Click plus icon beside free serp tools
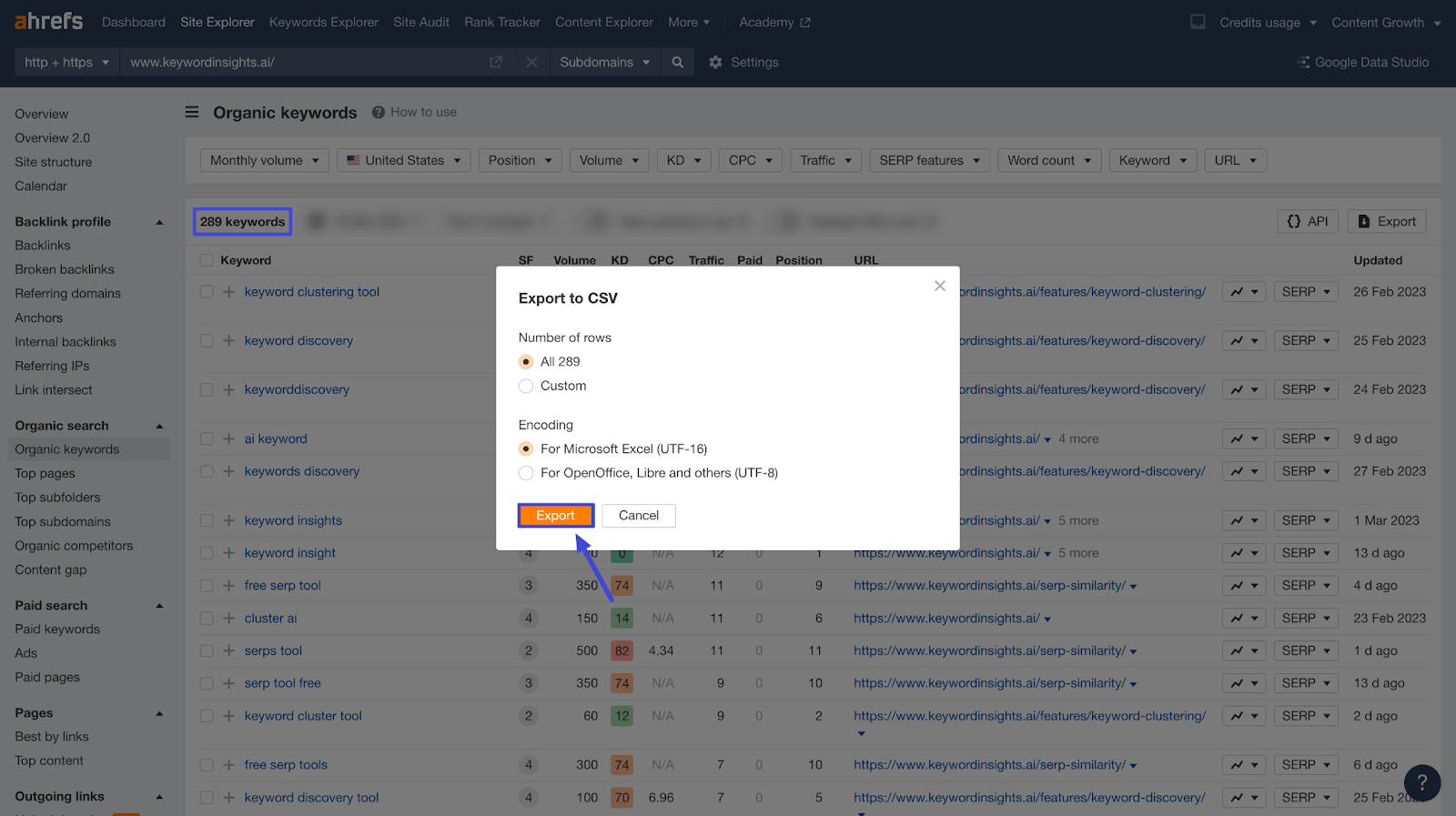Image resolution: width=1456 pixels, height=816 pixels. tap(228, 765)
